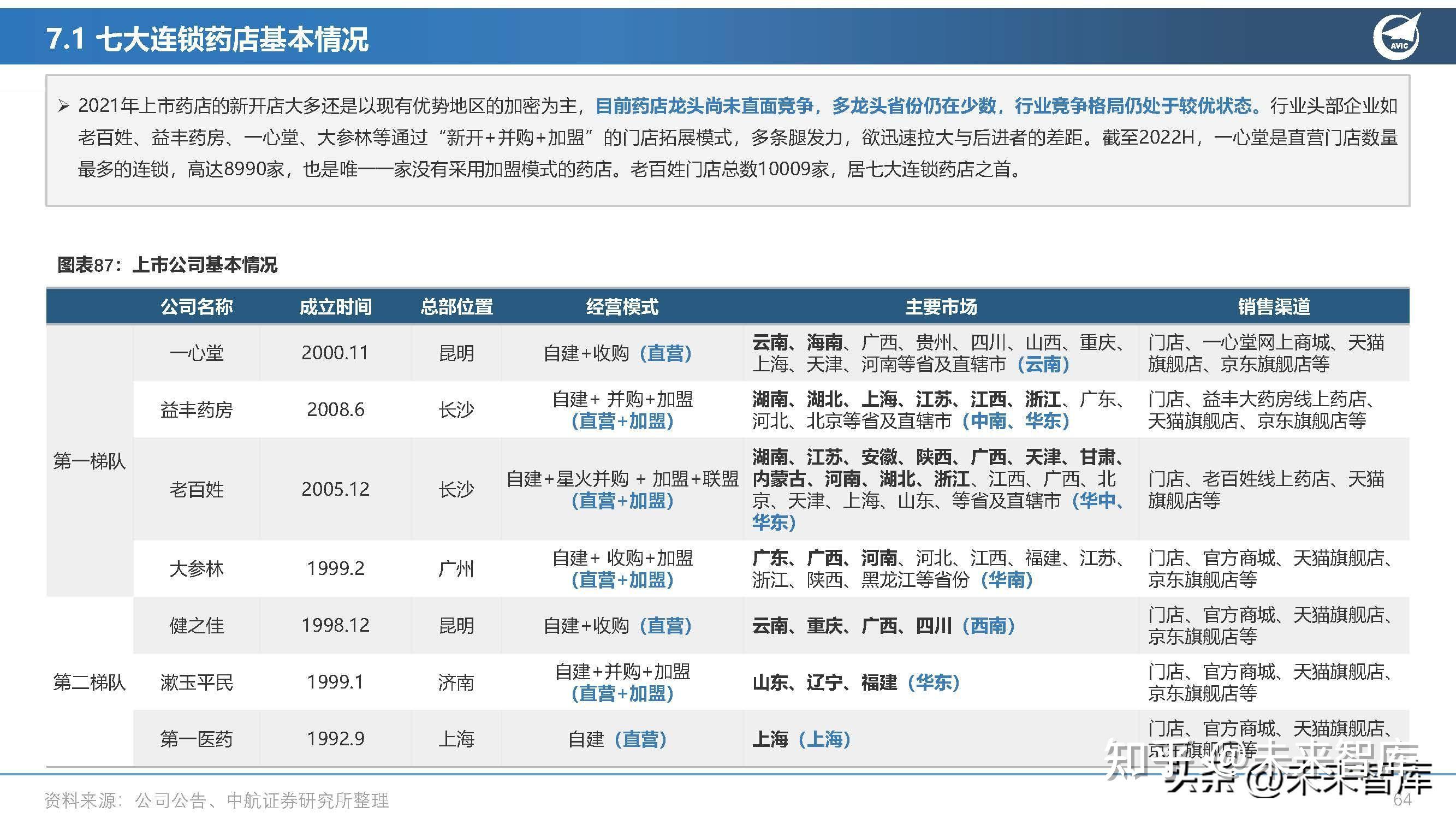Click the company name 一心堂
Image resolution: width=1456 pixels, height=819 pixels.
(x=196, y=353)
